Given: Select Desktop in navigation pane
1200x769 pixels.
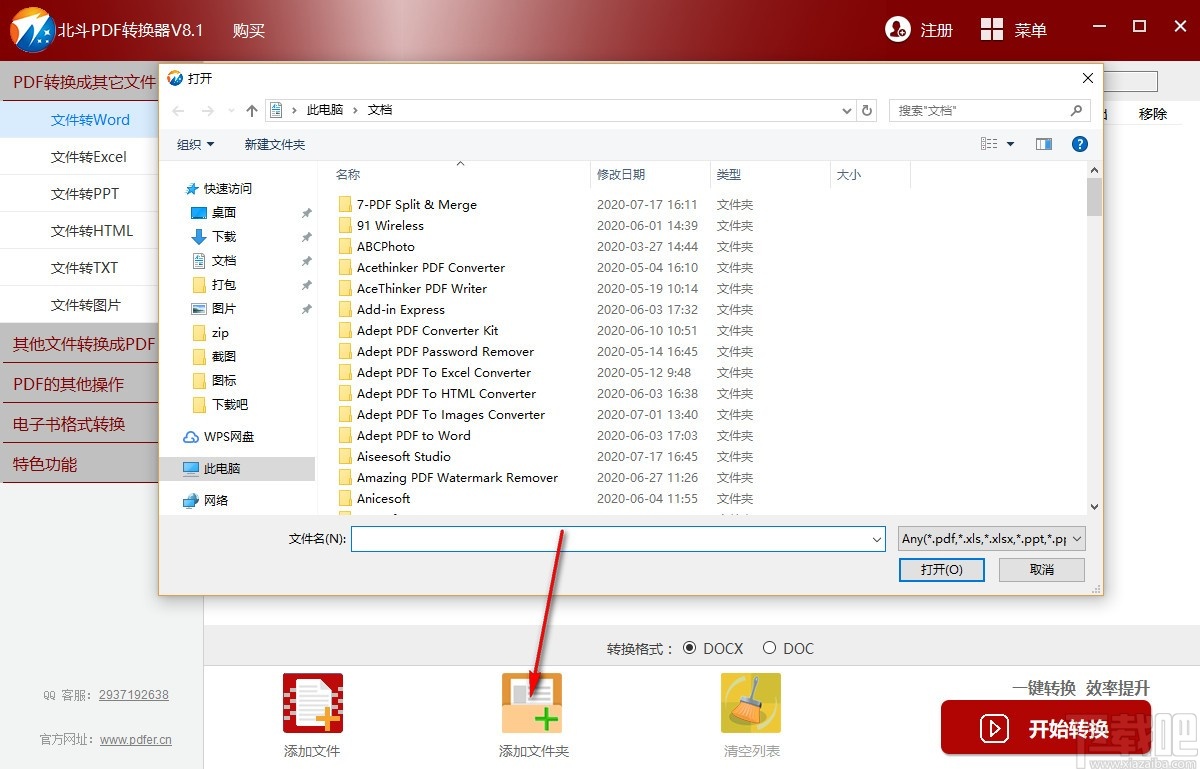Looking at the screenshot, I should point(224,212).
